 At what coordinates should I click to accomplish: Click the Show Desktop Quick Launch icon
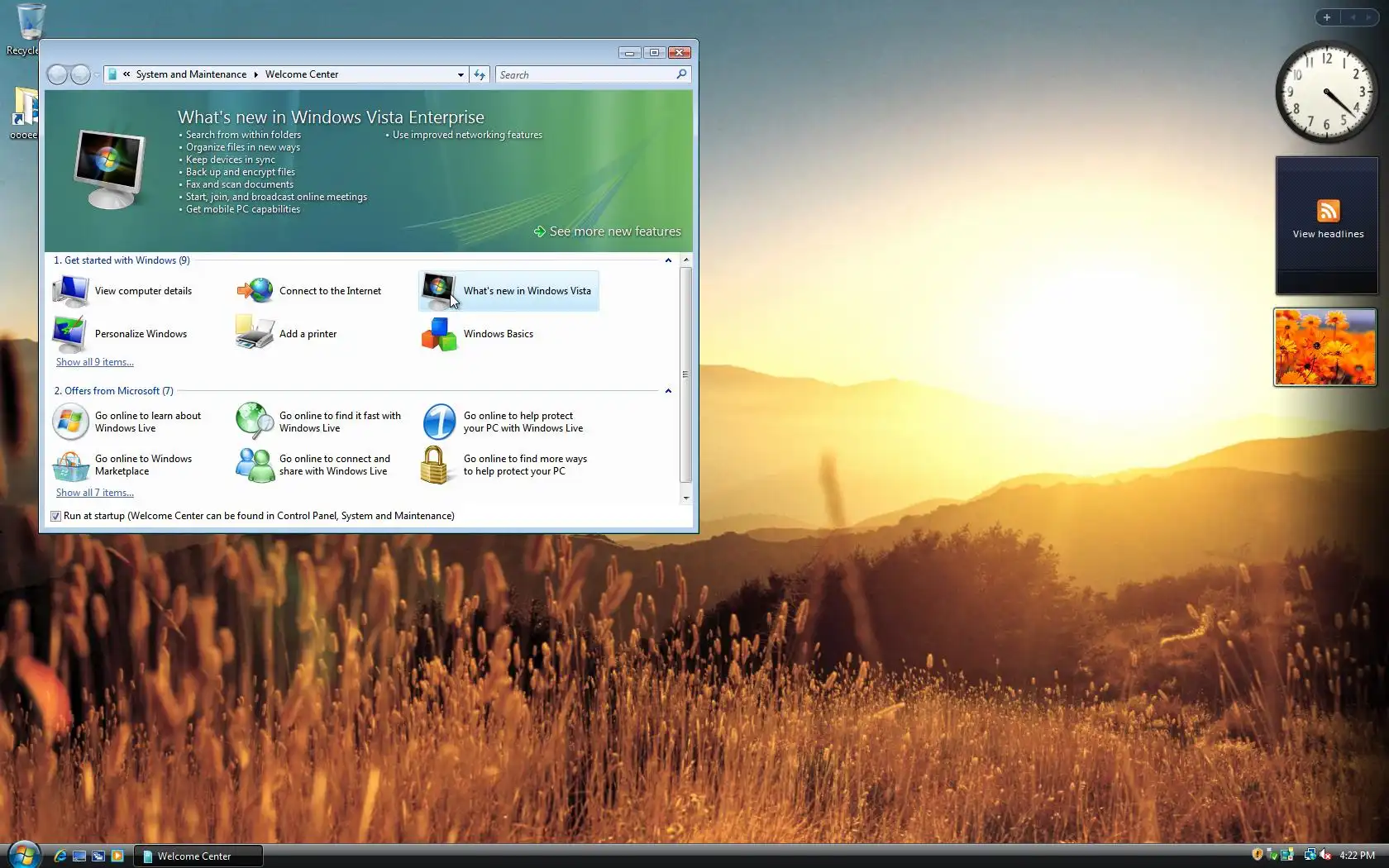click(x=79, y=856)
